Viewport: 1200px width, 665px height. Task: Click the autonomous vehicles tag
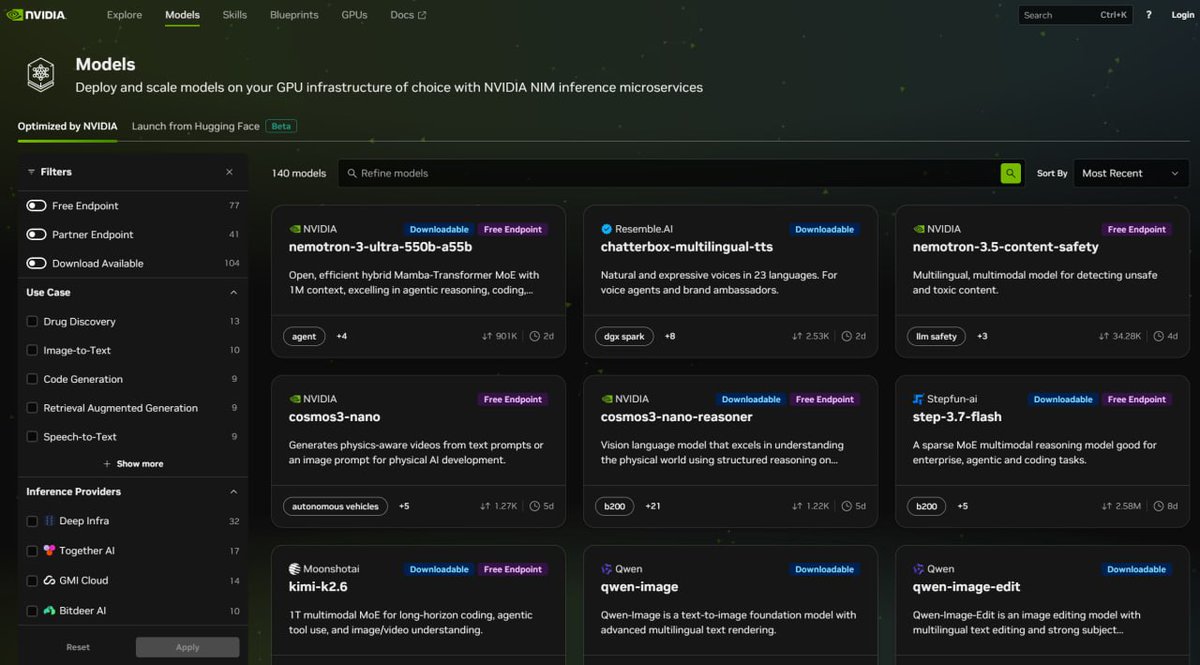[x=335, y=506]
